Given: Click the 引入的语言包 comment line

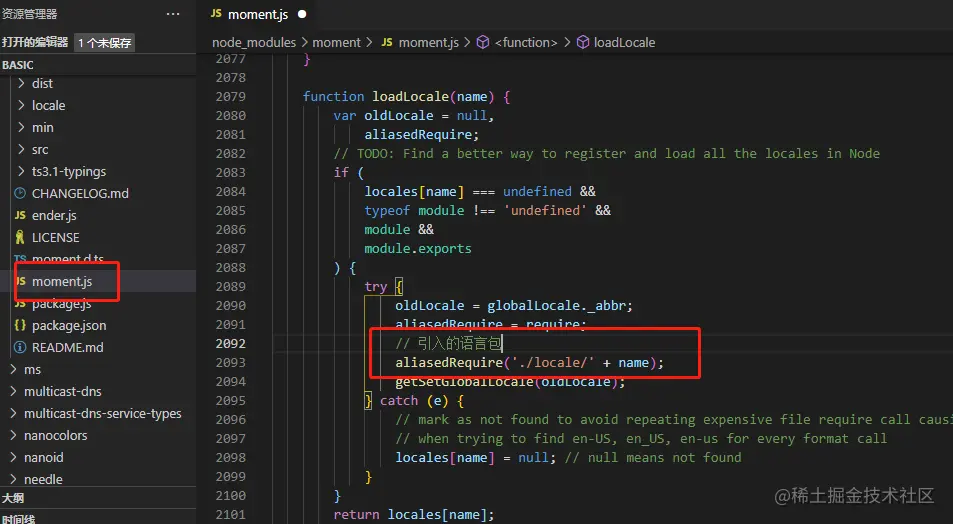Looking at the screenshot, I should point(449,343).
